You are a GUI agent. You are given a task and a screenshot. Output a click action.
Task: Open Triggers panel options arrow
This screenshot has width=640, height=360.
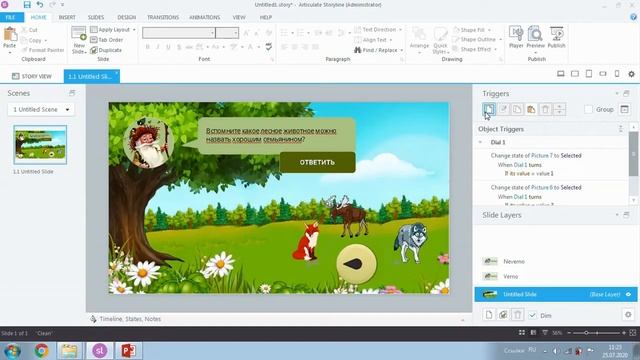[617, 93]
